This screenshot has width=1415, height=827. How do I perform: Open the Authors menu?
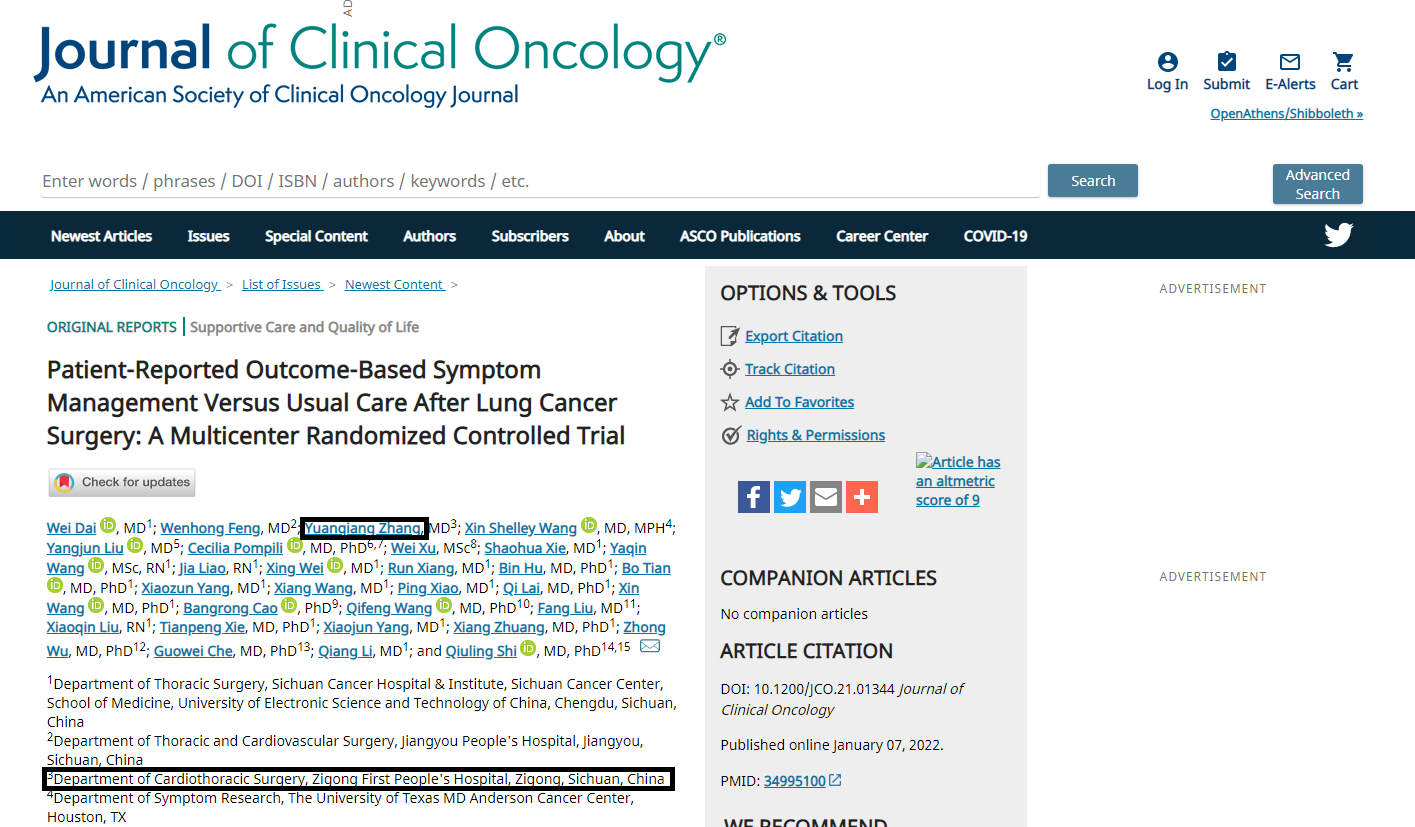(x=429, y=236)
